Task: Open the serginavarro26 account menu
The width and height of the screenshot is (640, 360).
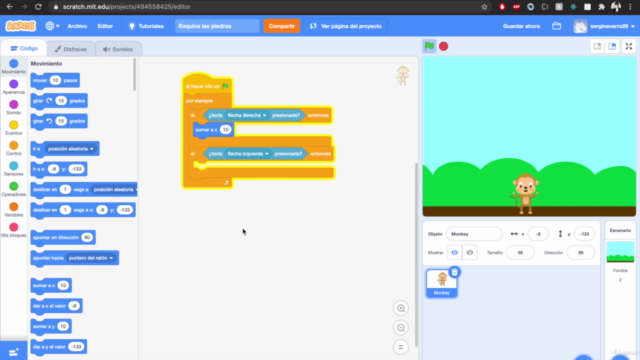Action: tap(604, 26)
